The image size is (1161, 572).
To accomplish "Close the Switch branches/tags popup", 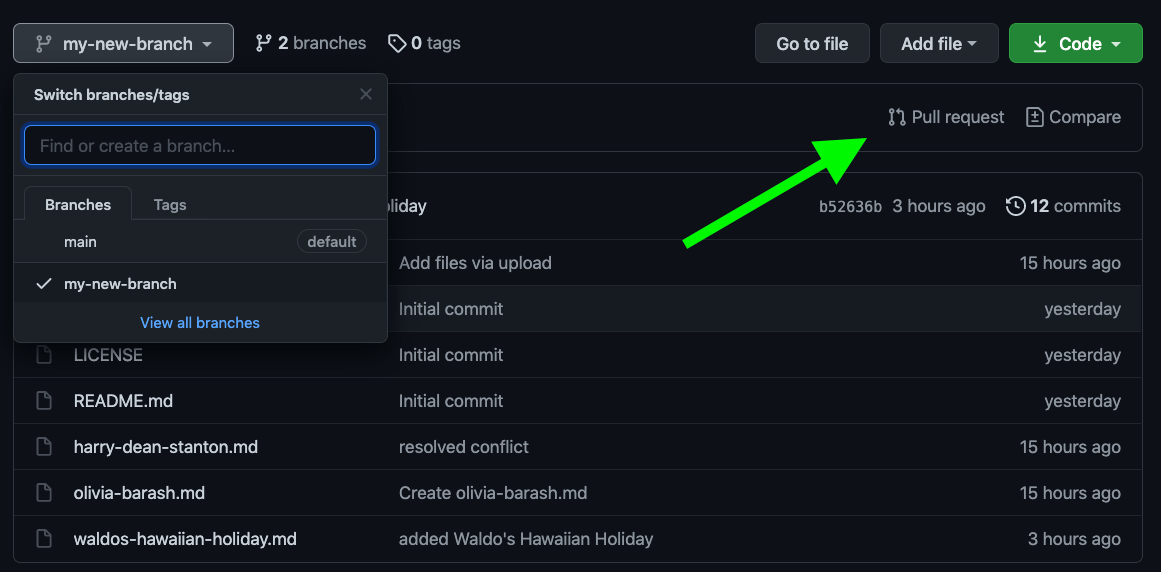I will coord(366,94).
